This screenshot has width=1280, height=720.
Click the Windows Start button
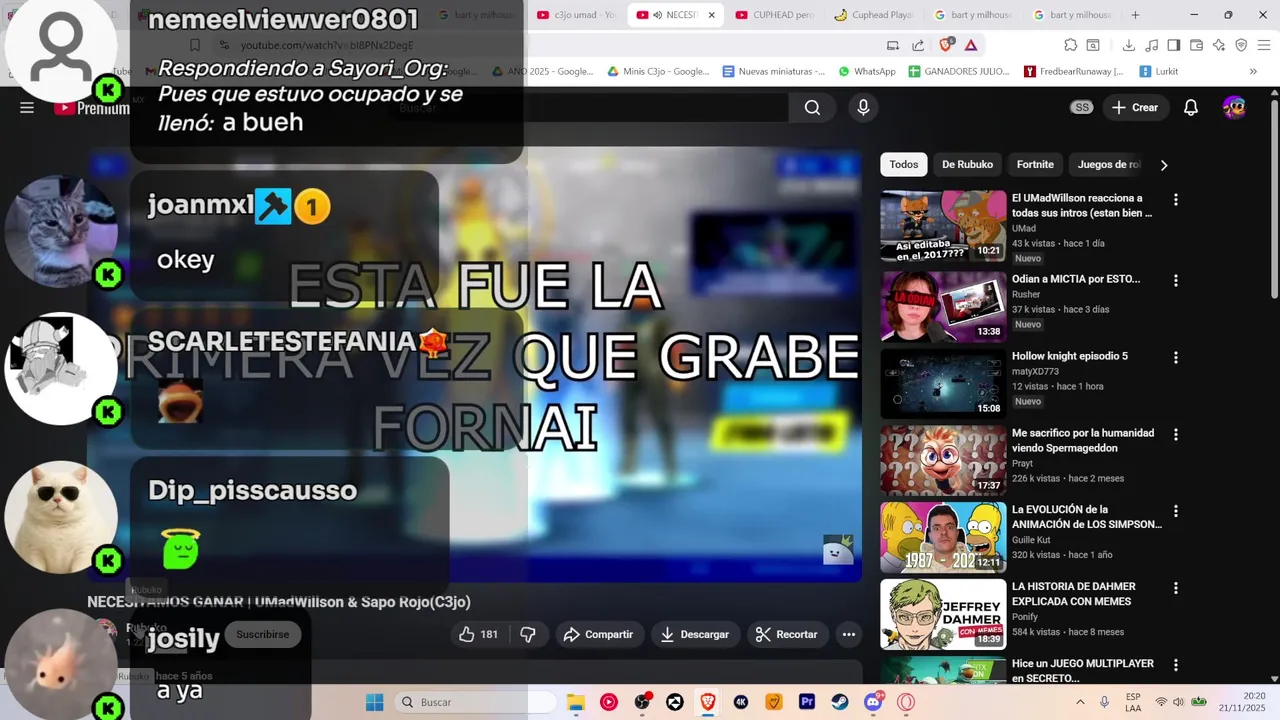coord(374,702)
